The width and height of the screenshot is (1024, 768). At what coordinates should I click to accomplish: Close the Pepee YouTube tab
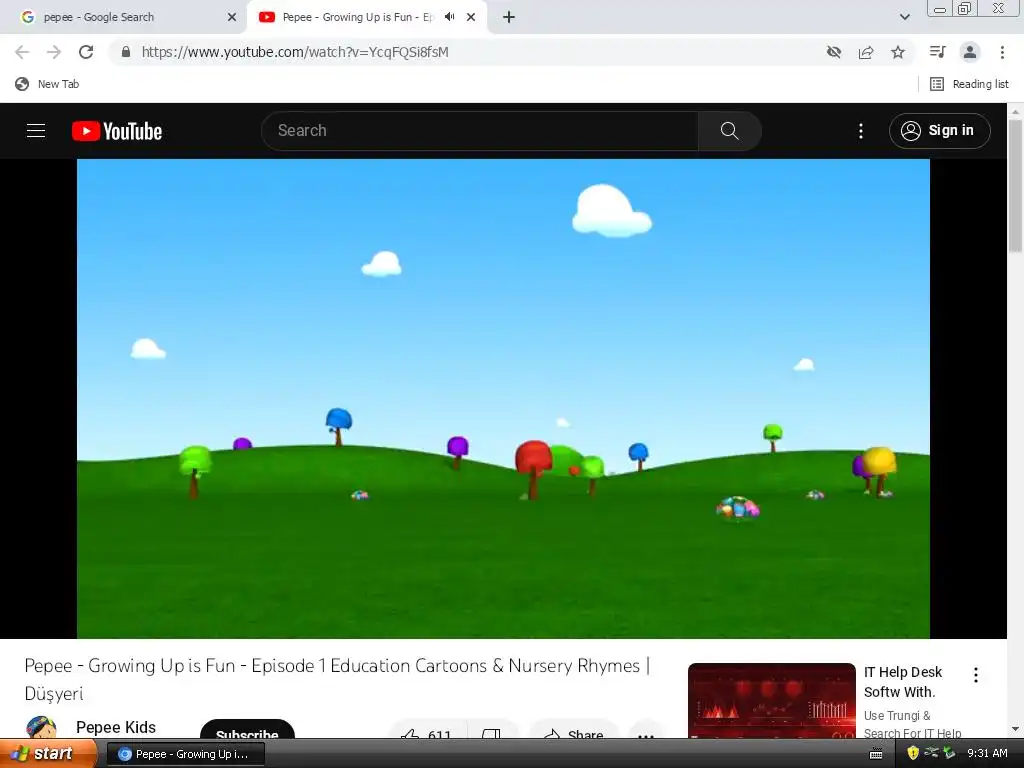pyautogui.click(x=471, y=17)
